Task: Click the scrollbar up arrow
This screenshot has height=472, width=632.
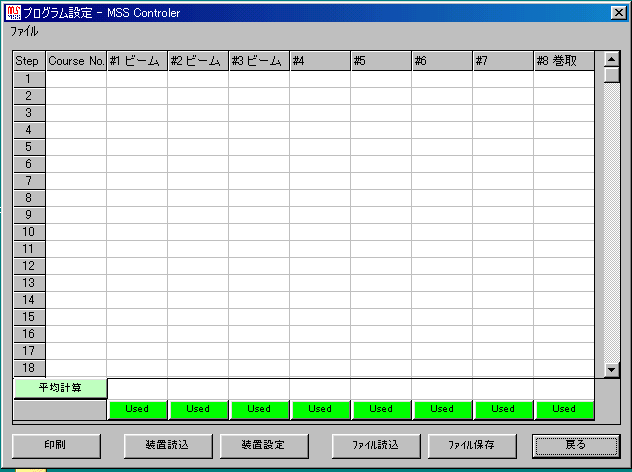Action: click(x=612, y=59)
